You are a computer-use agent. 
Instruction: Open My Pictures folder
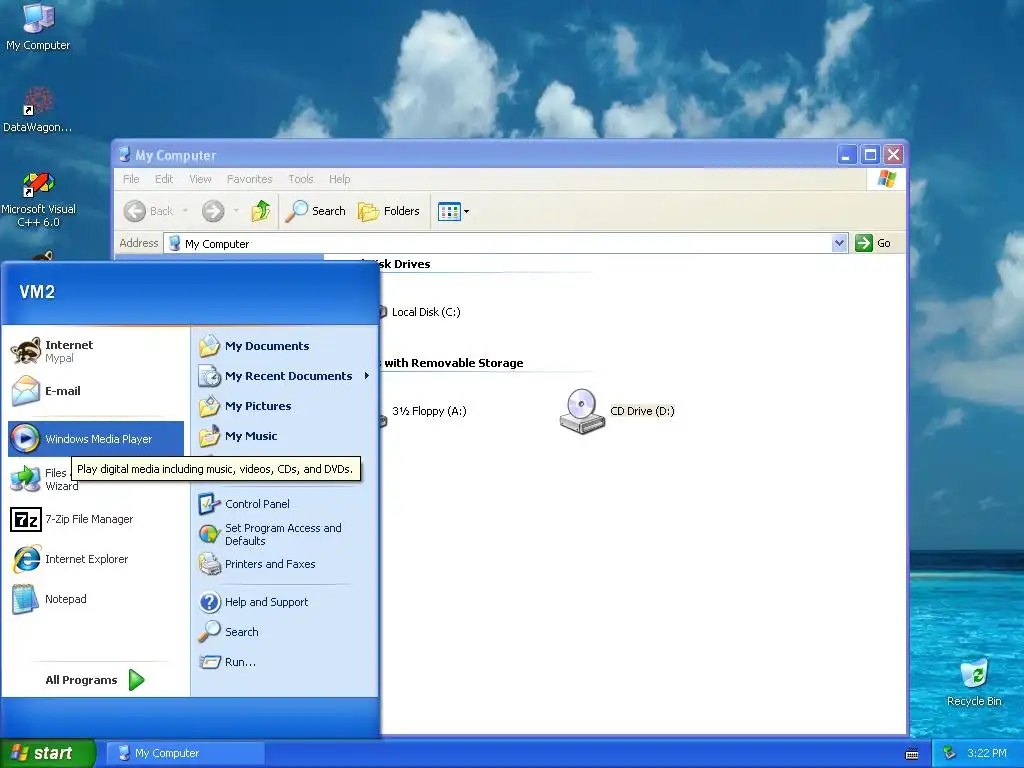pyautogui.click(x=285, y=406)
